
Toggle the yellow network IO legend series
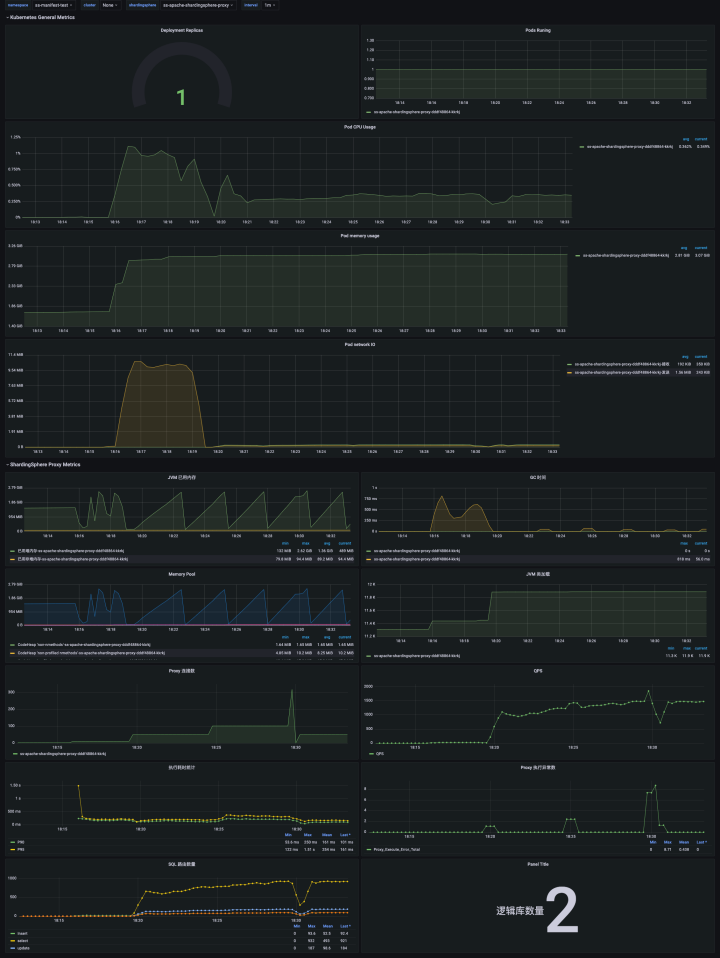(x=622, y=372)
